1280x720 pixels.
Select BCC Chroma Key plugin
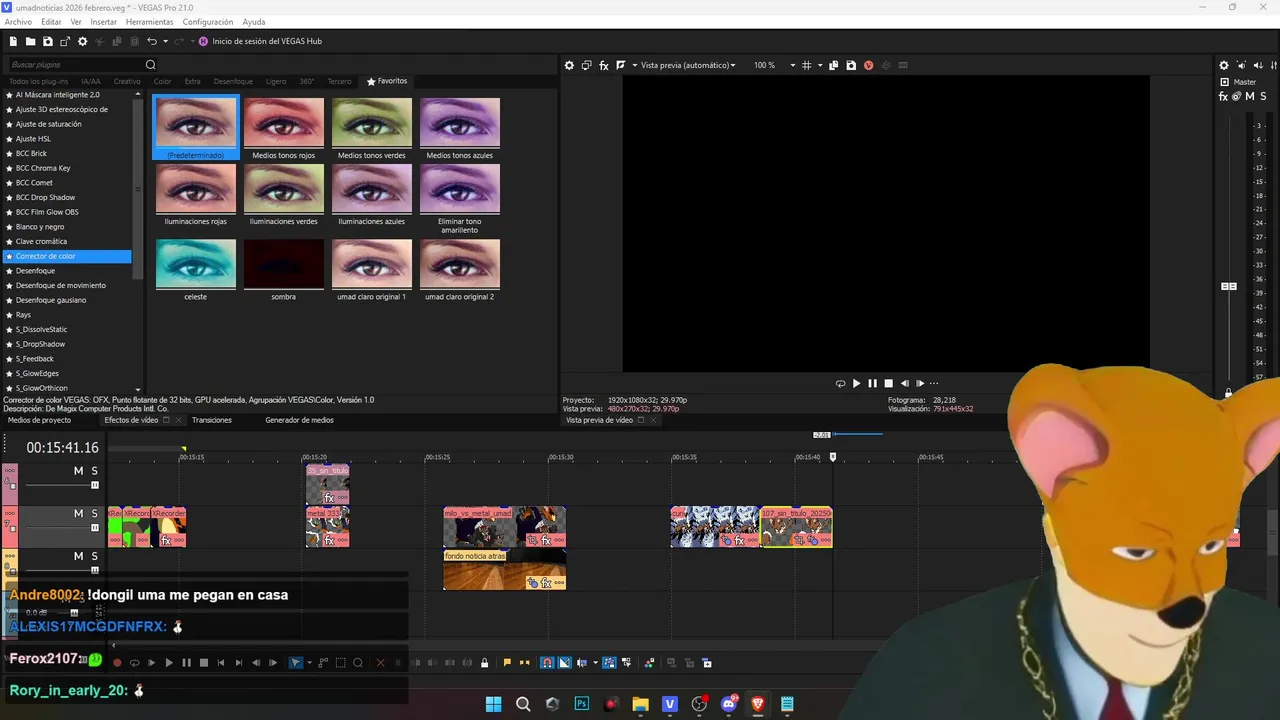point(43,168)
